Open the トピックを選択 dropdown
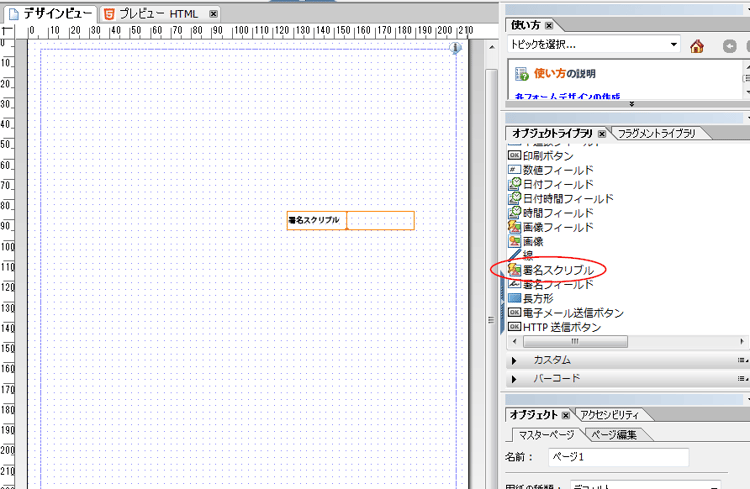Viewport: 750px width, 489px height. 673,44
